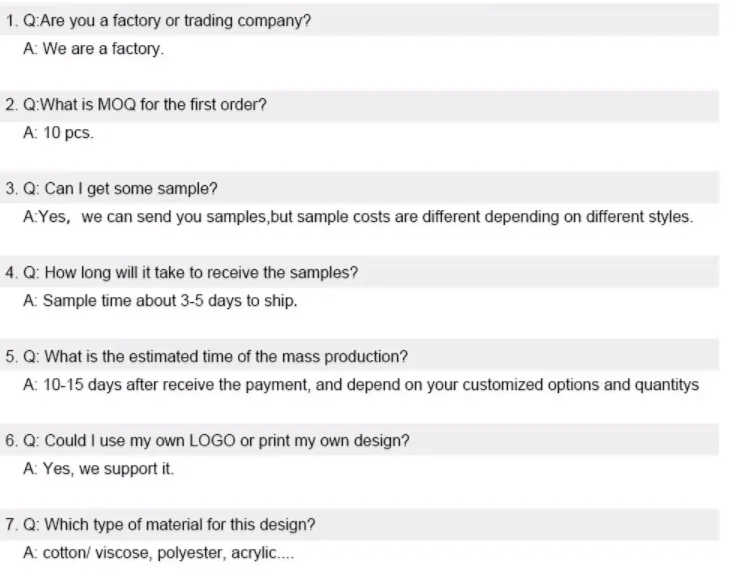Click the '10-15 days after receive the payment' answer
743x569 pixels.
pos(360,385)
